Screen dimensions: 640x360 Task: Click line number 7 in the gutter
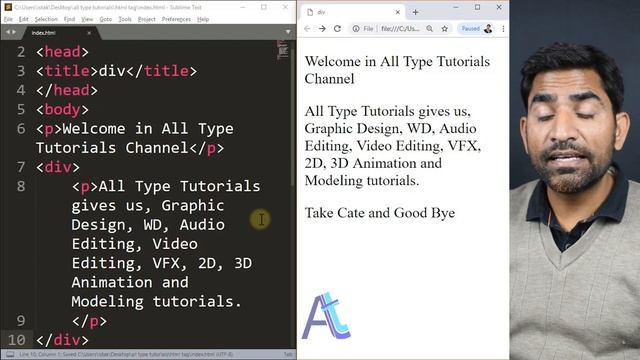tap(21, 167)
